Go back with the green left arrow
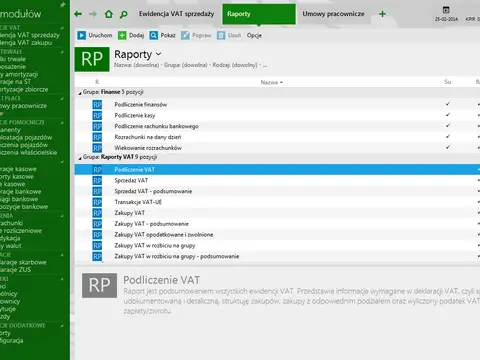The height and width of the screenshot is (360, 480). (x=78, y=14)
